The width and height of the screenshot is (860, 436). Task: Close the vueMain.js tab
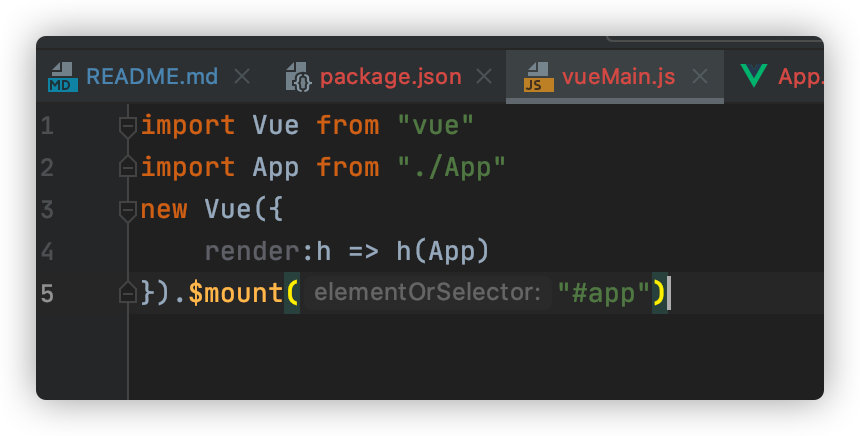coord(700,77)
